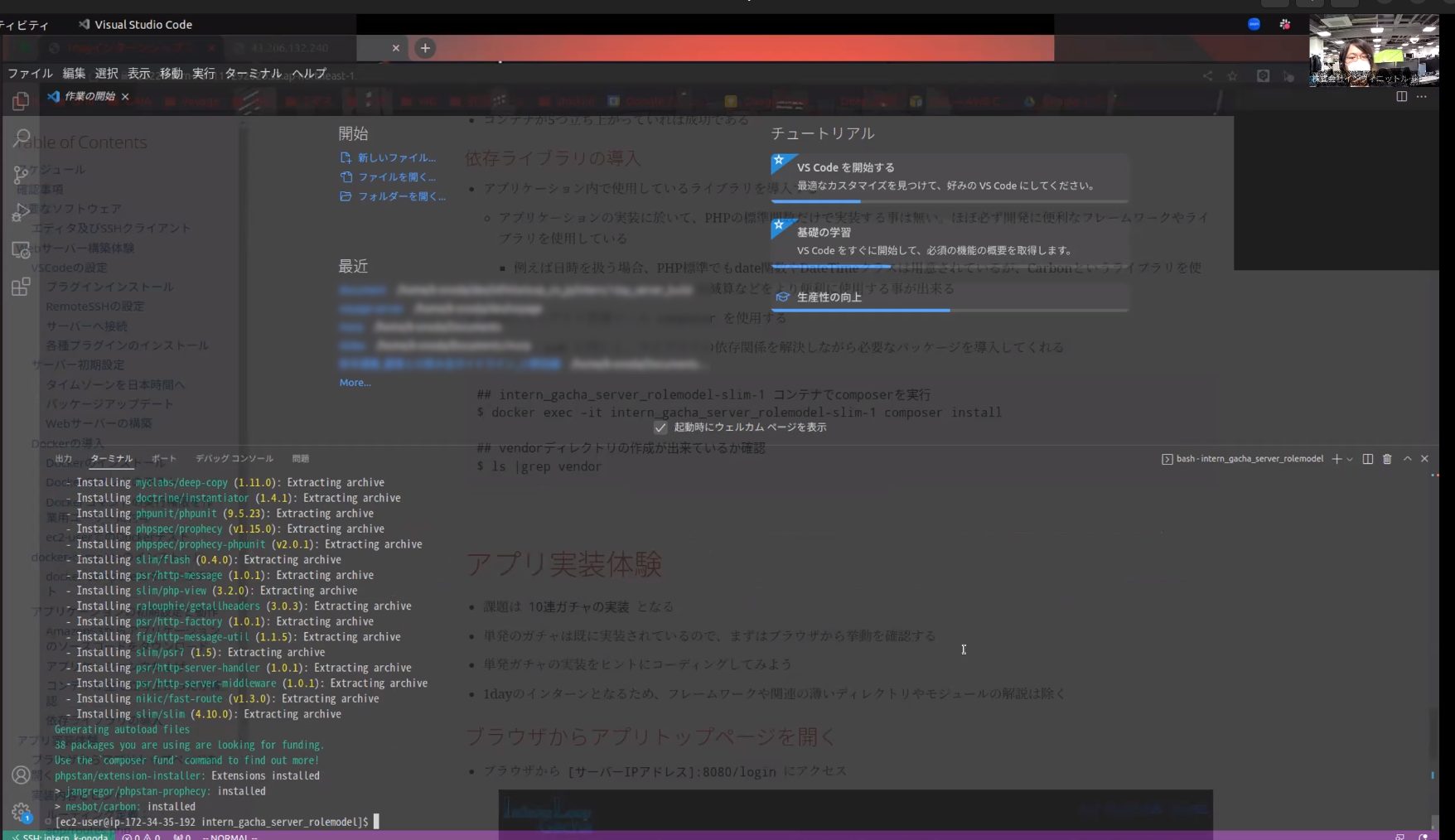
Task: Click the forwarded ports status item
Action: coord(181,837)
